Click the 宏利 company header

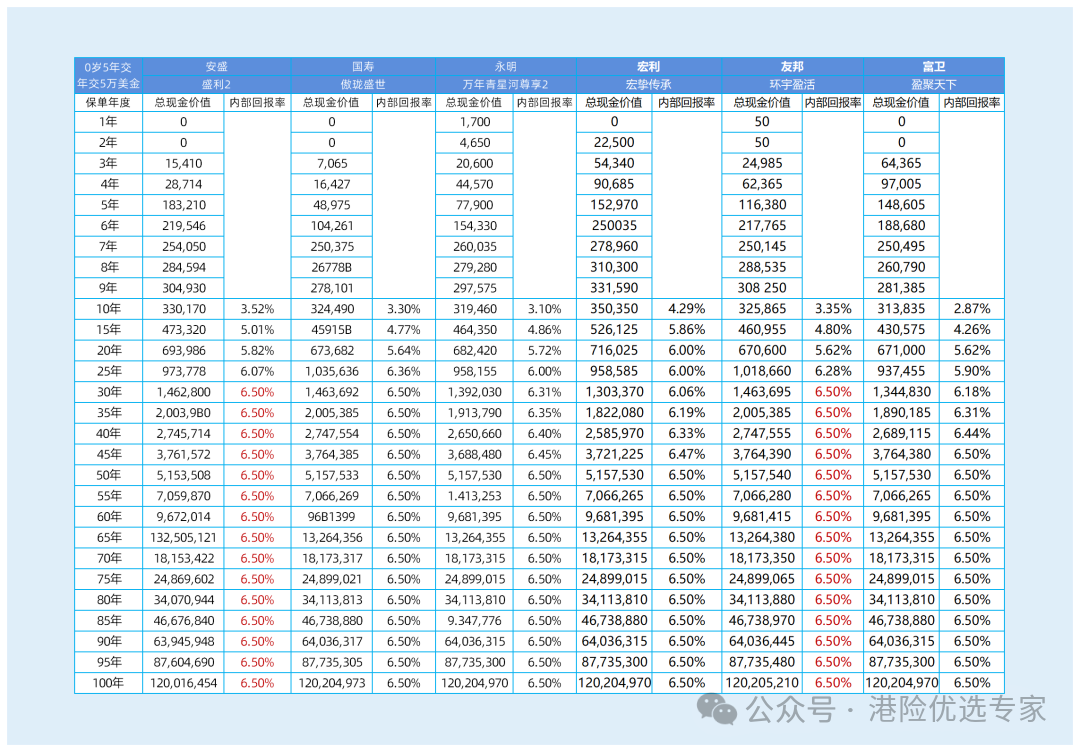click(x=648, y=67)
